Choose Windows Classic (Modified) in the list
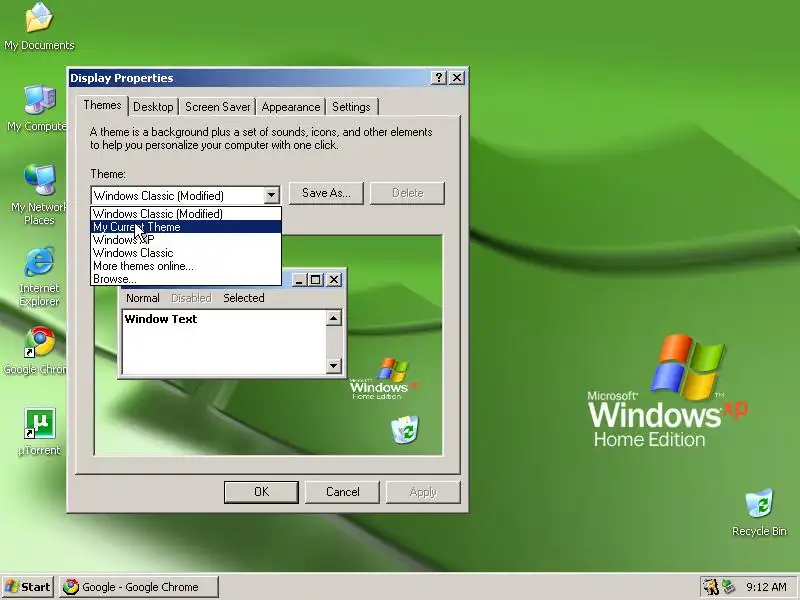 point(186,214)
